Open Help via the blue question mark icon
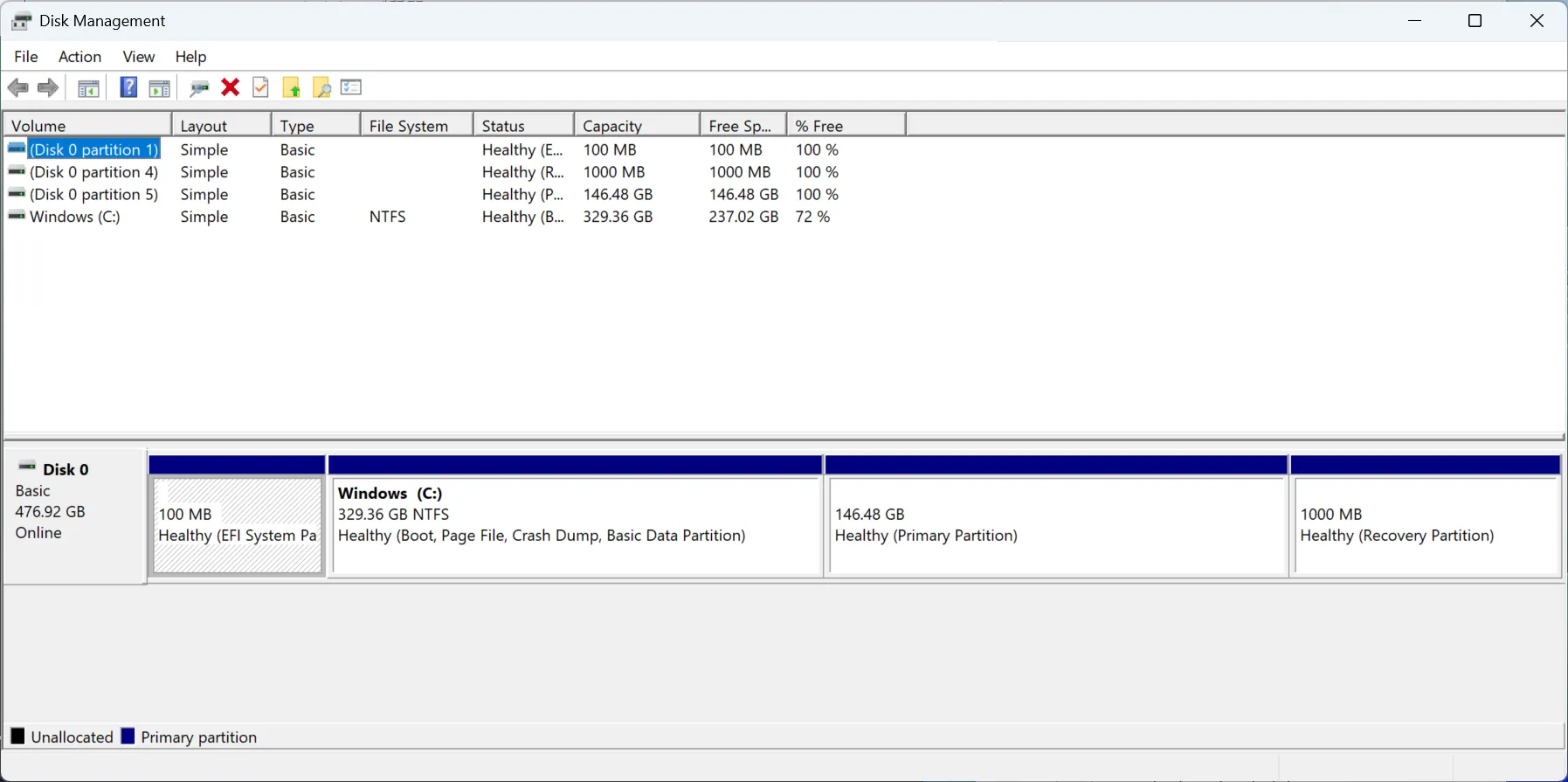 128,87
